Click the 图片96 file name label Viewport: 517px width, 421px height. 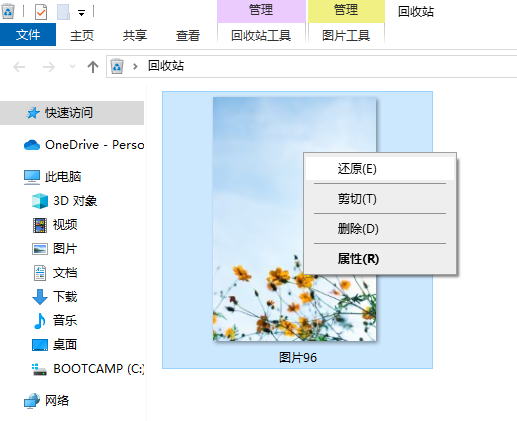tap(298, 358)
